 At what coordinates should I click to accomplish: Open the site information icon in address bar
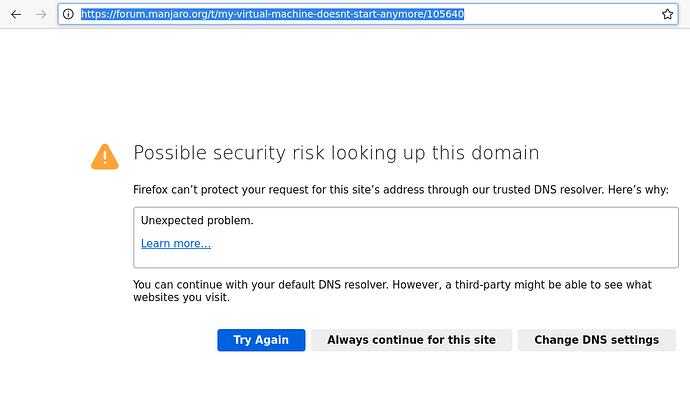pos(68,15)
